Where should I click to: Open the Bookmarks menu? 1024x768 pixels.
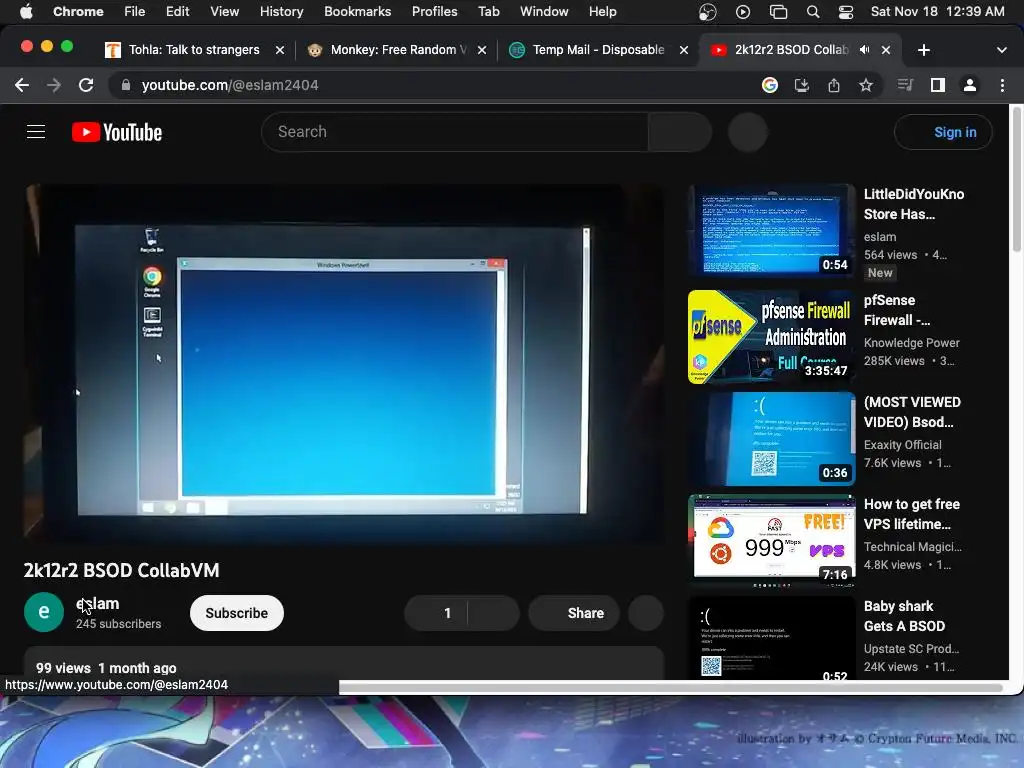(x=357, y=11)
